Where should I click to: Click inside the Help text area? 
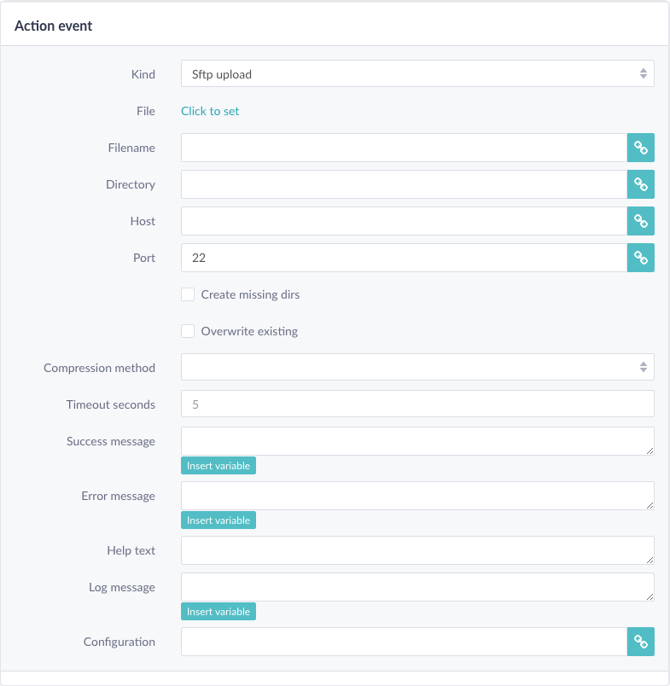418,550
